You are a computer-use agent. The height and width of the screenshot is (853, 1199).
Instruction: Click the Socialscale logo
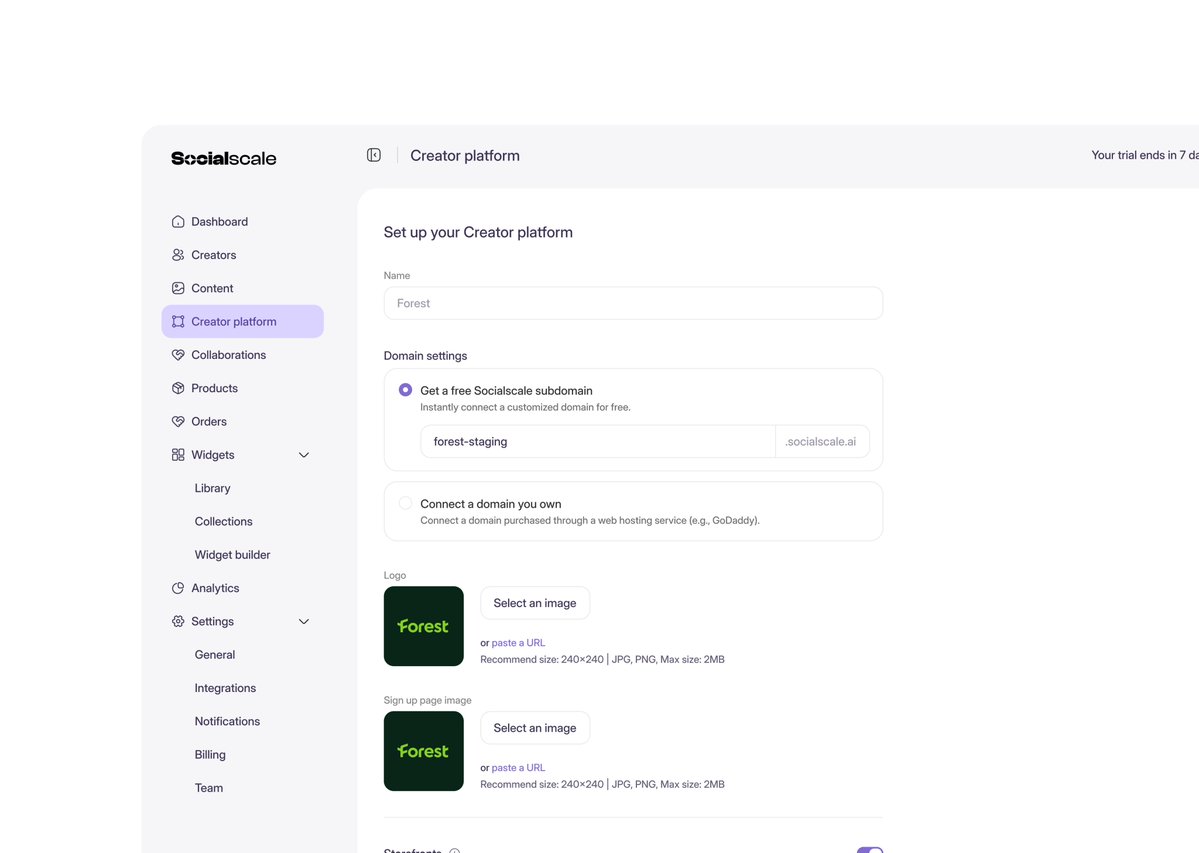coord(223,158)
